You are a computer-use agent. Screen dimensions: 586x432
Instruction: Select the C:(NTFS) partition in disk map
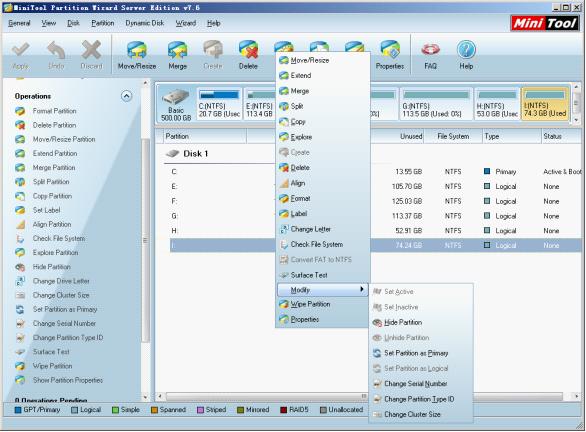click(219, 104)
